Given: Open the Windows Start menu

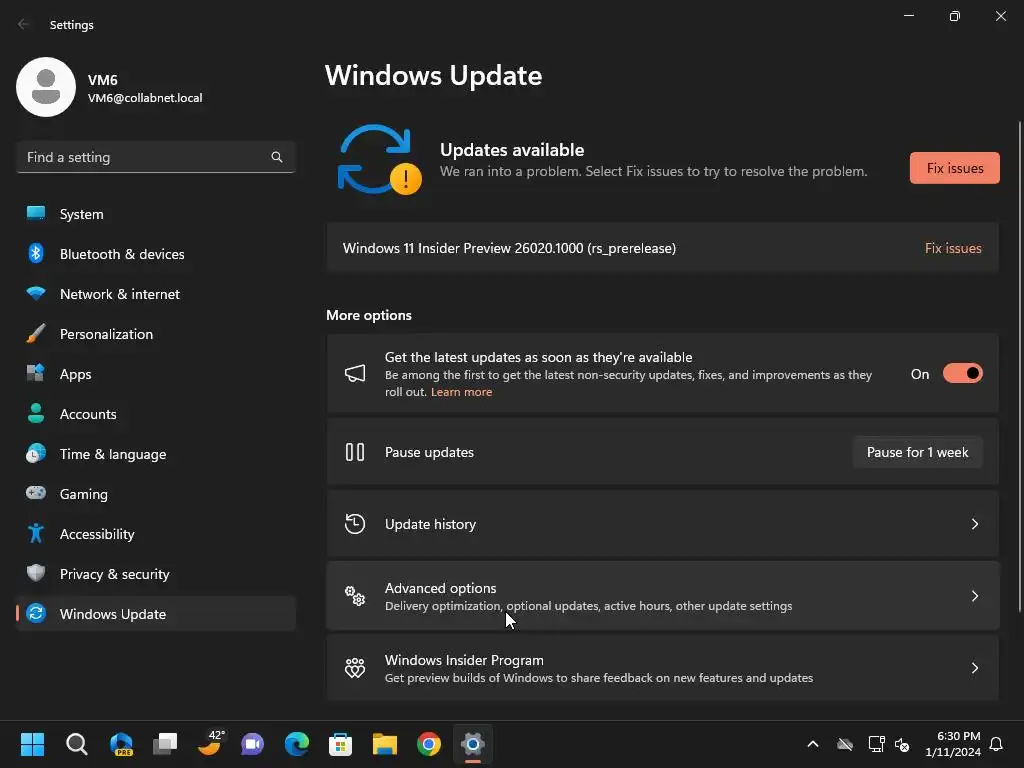Looking at the screenshot, I should (x=32, y=744).
